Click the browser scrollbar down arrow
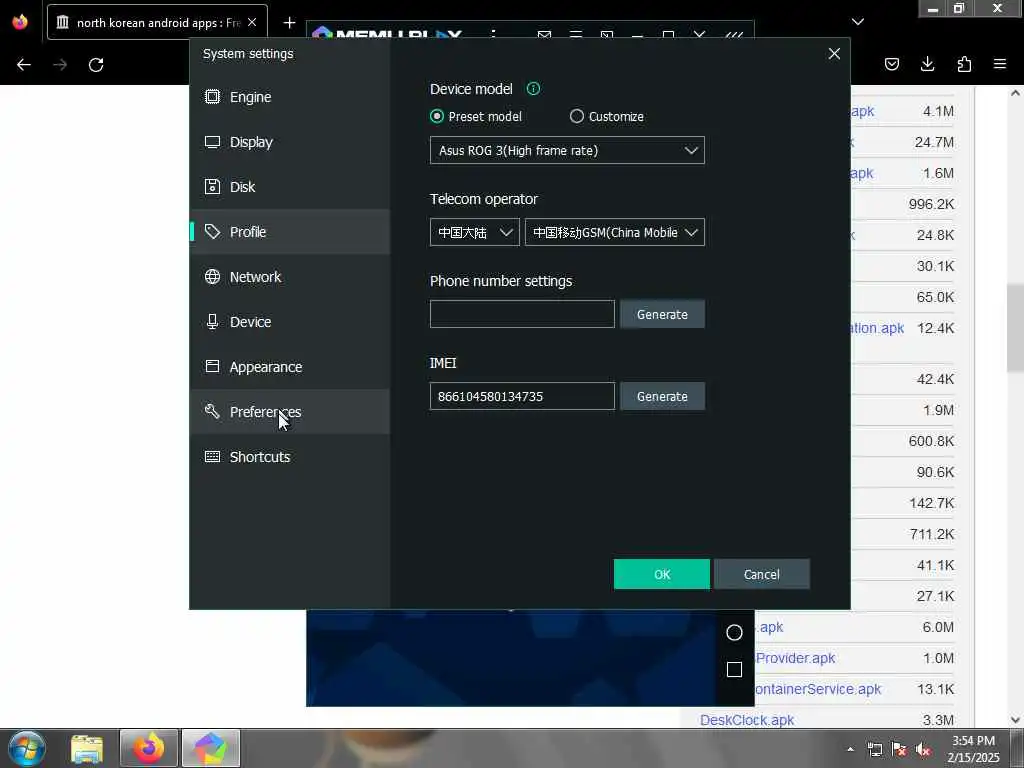1024x768 pixels. [x=1015, y=720]
